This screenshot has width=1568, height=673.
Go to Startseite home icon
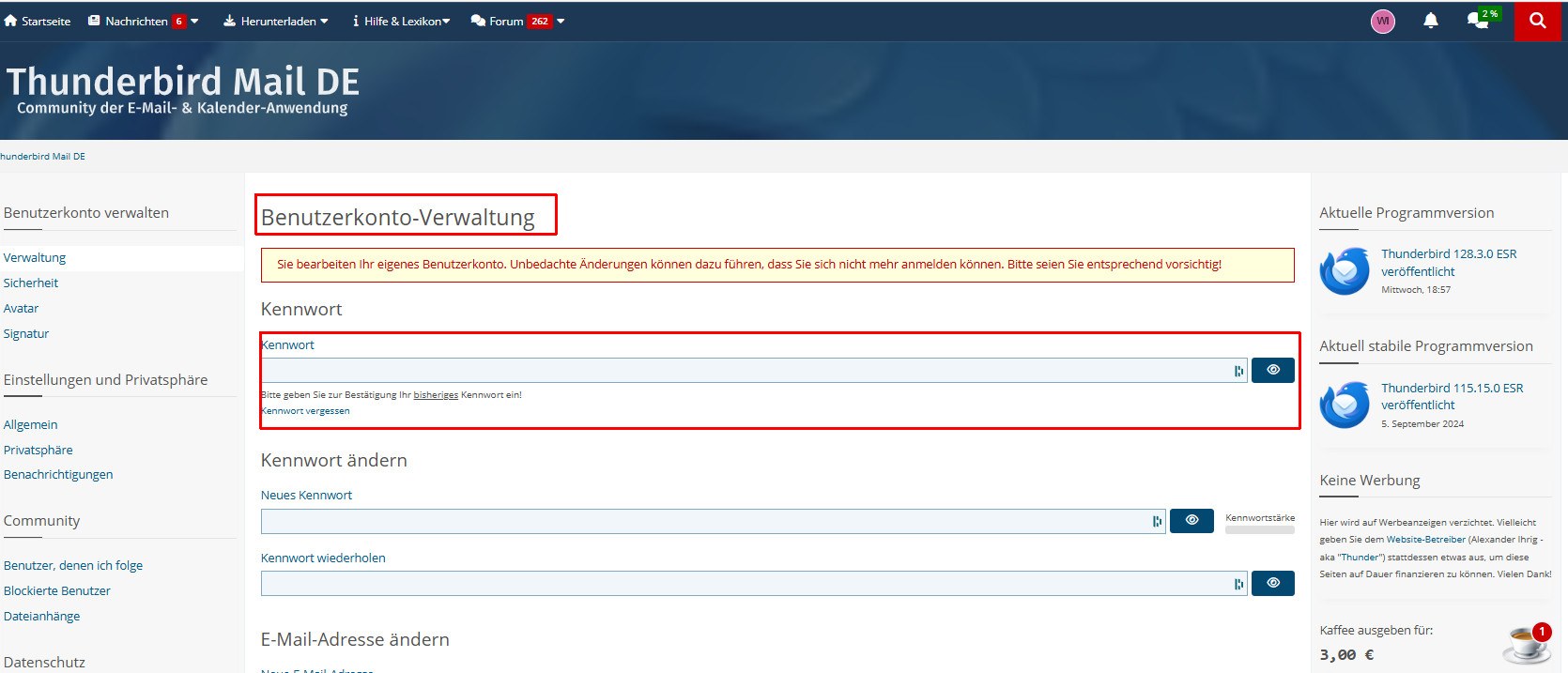point(10,21)
